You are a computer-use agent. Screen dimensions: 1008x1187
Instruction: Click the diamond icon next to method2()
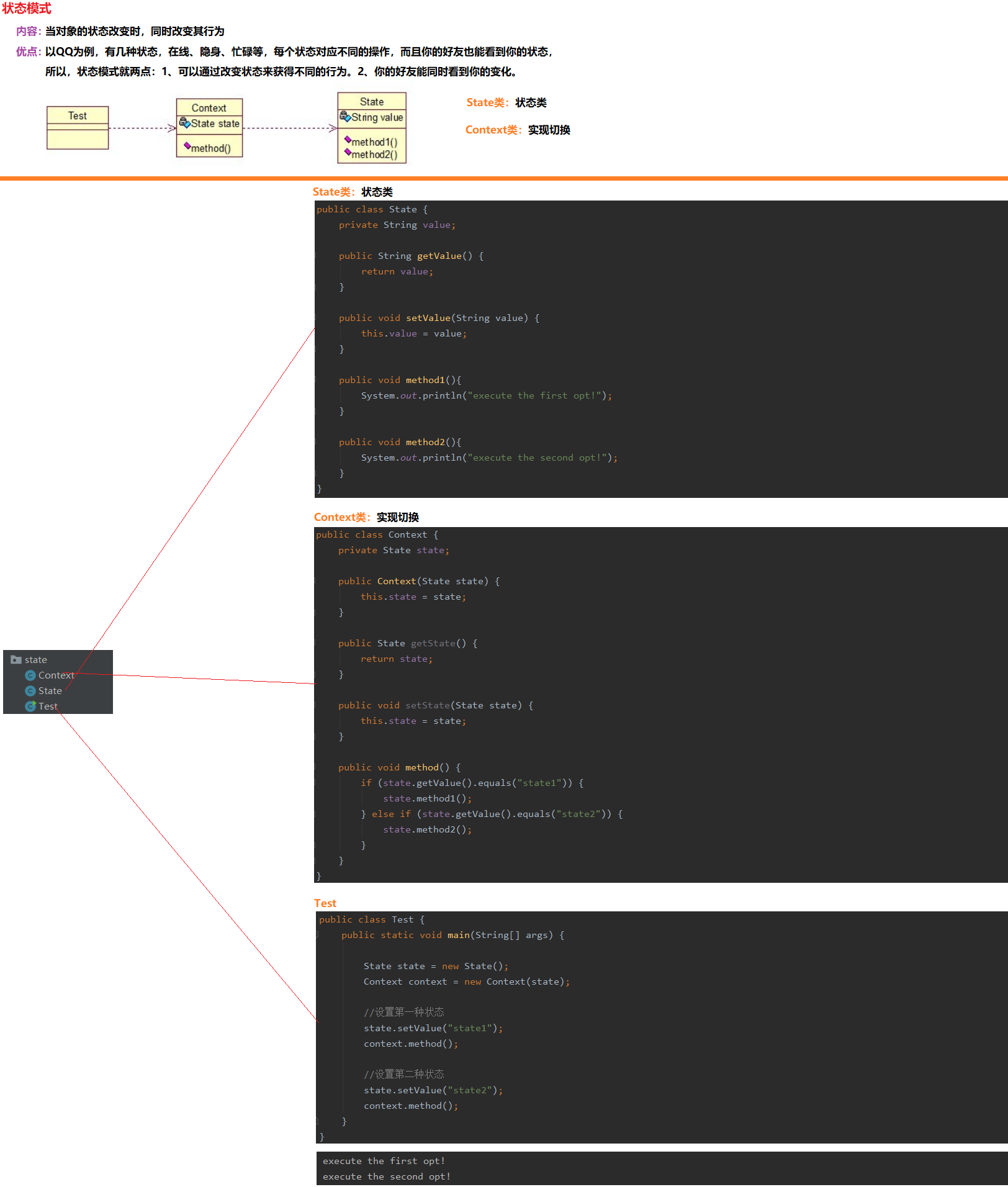click(x=348, y=152)
